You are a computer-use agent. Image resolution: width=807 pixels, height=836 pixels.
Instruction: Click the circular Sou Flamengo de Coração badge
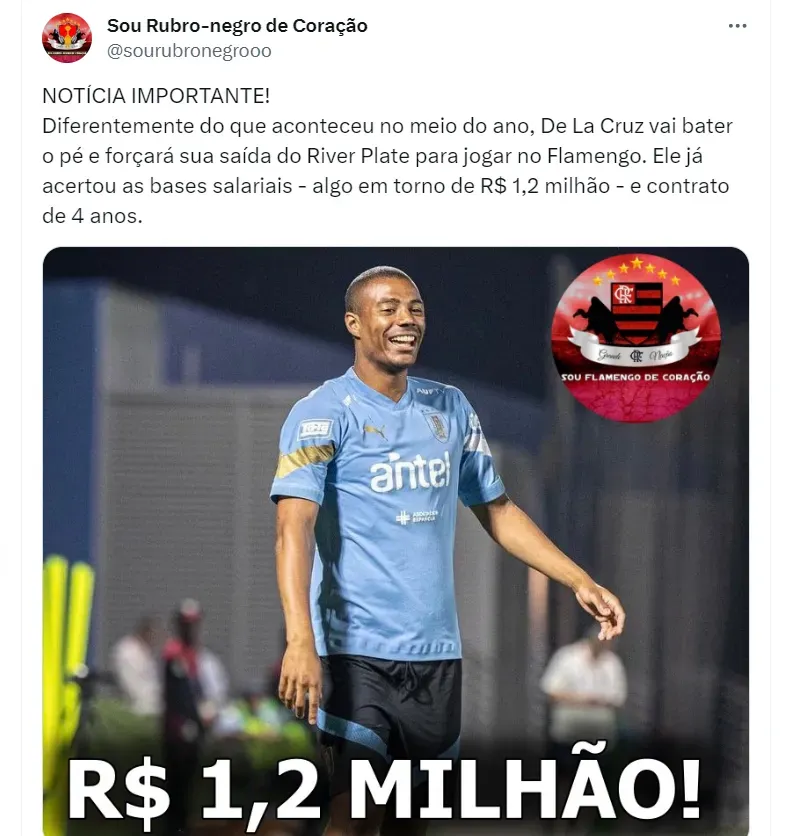click(635, 338)
